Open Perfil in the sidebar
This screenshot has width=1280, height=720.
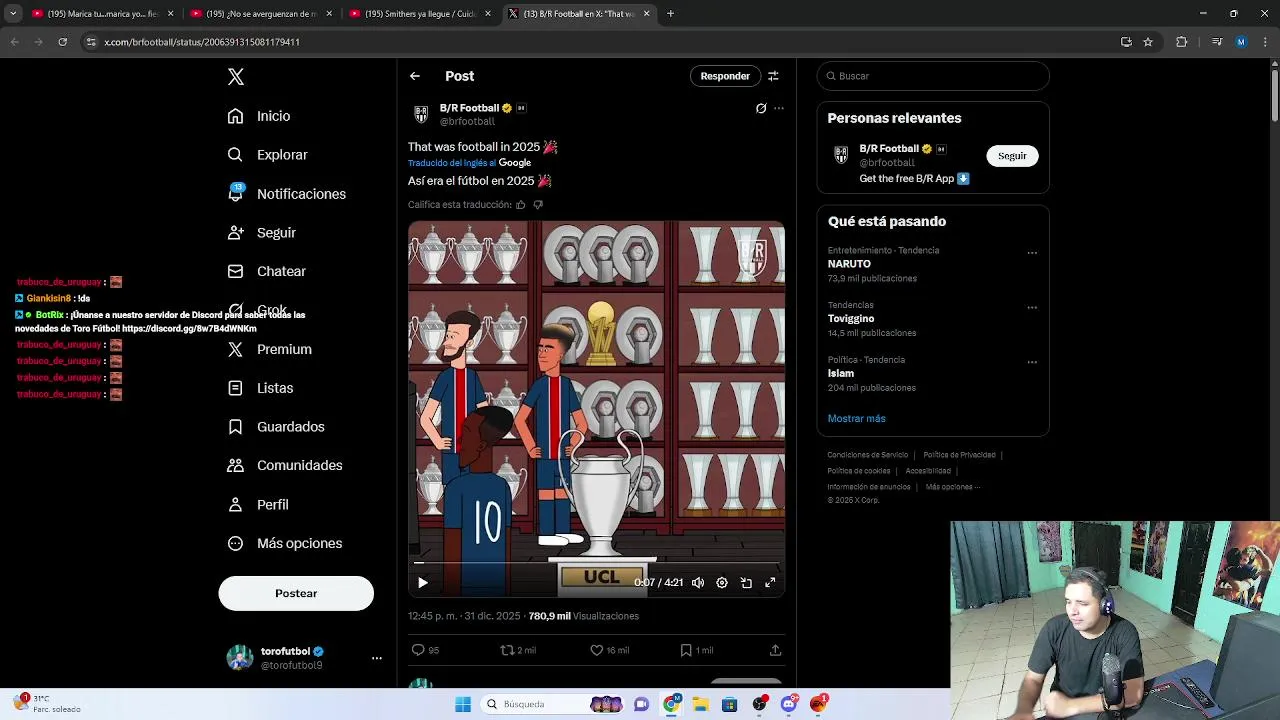pos(258,505)
